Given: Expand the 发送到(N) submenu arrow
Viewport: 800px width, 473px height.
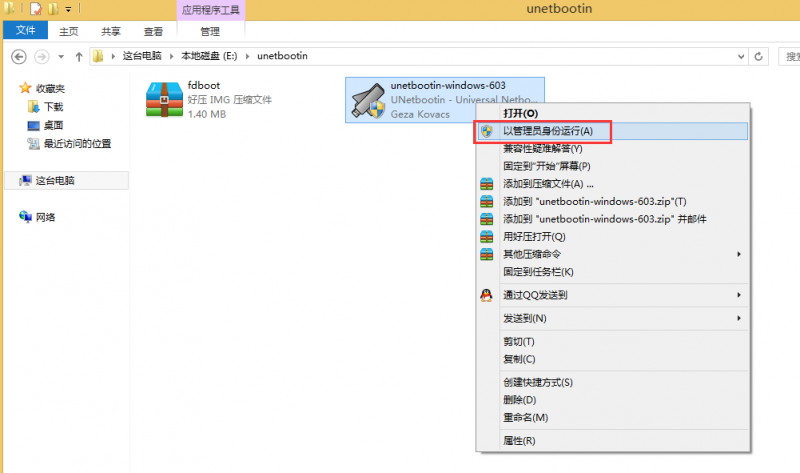Looking at the screenshot, I should pyautogui.click(x=739, y=318).
